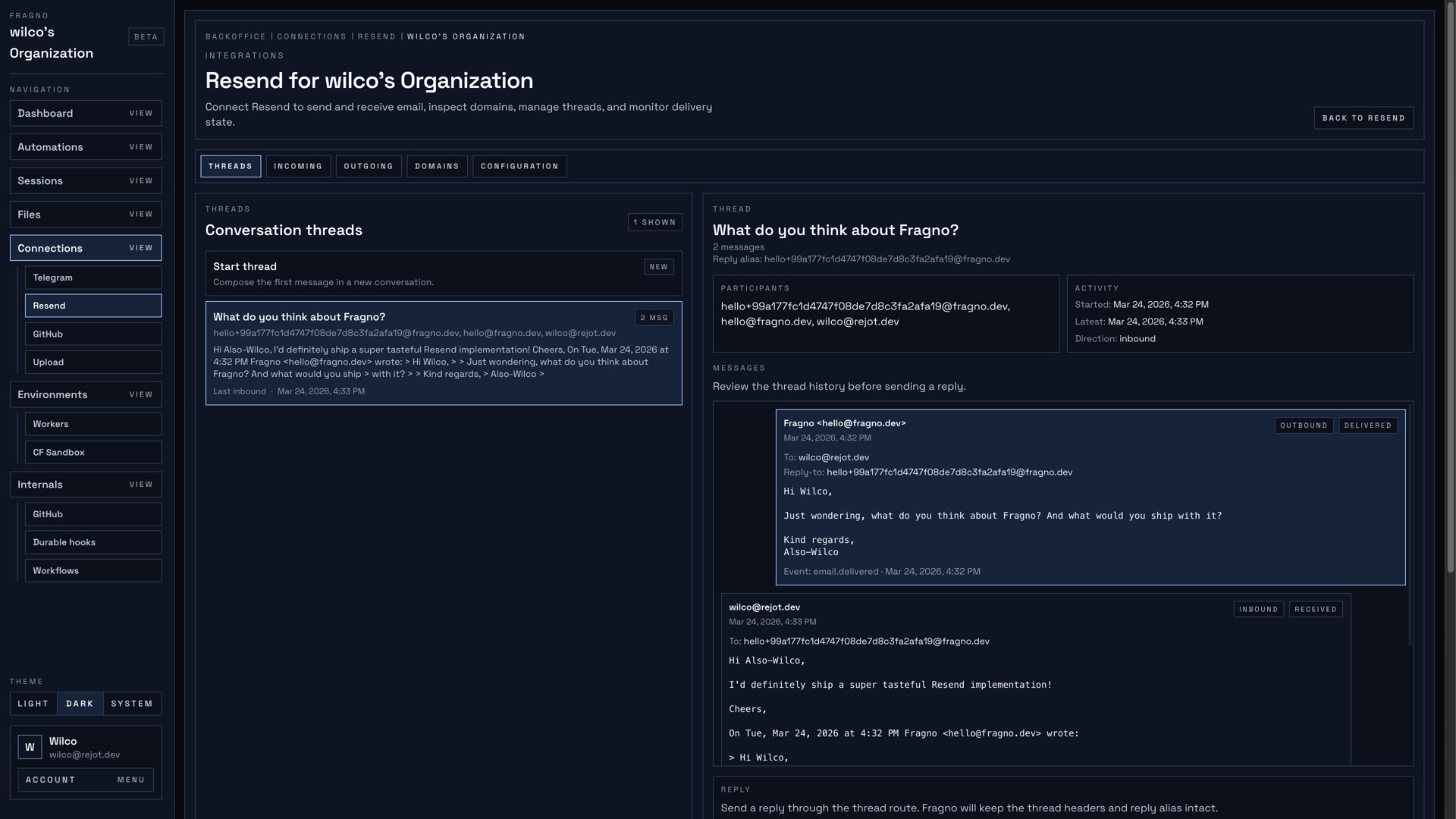Switch to the Incoming tab

click(x=298, y=166)
